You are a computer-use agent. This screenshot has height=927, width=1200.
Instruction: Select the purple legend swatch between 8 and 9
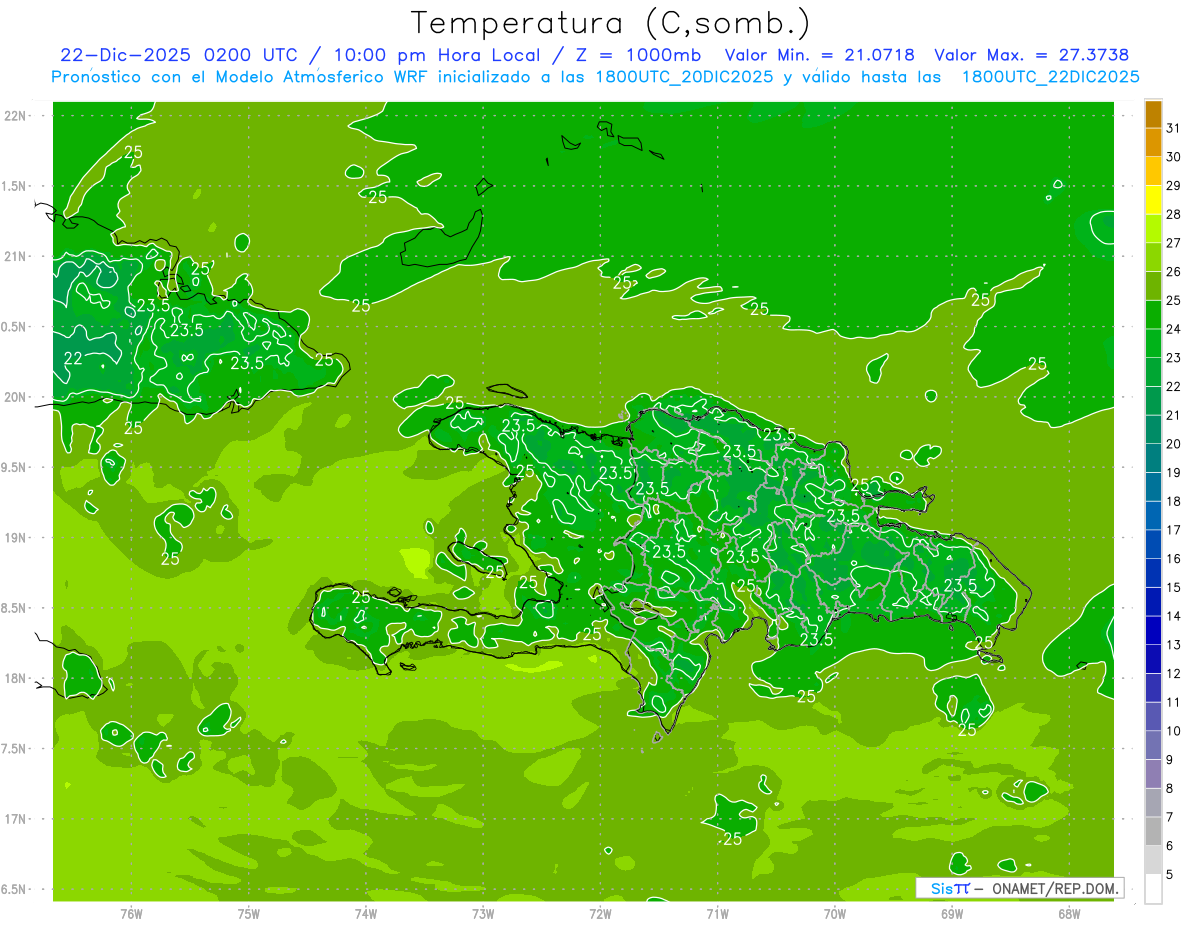pyautogui.click(x=1153, y=774)
